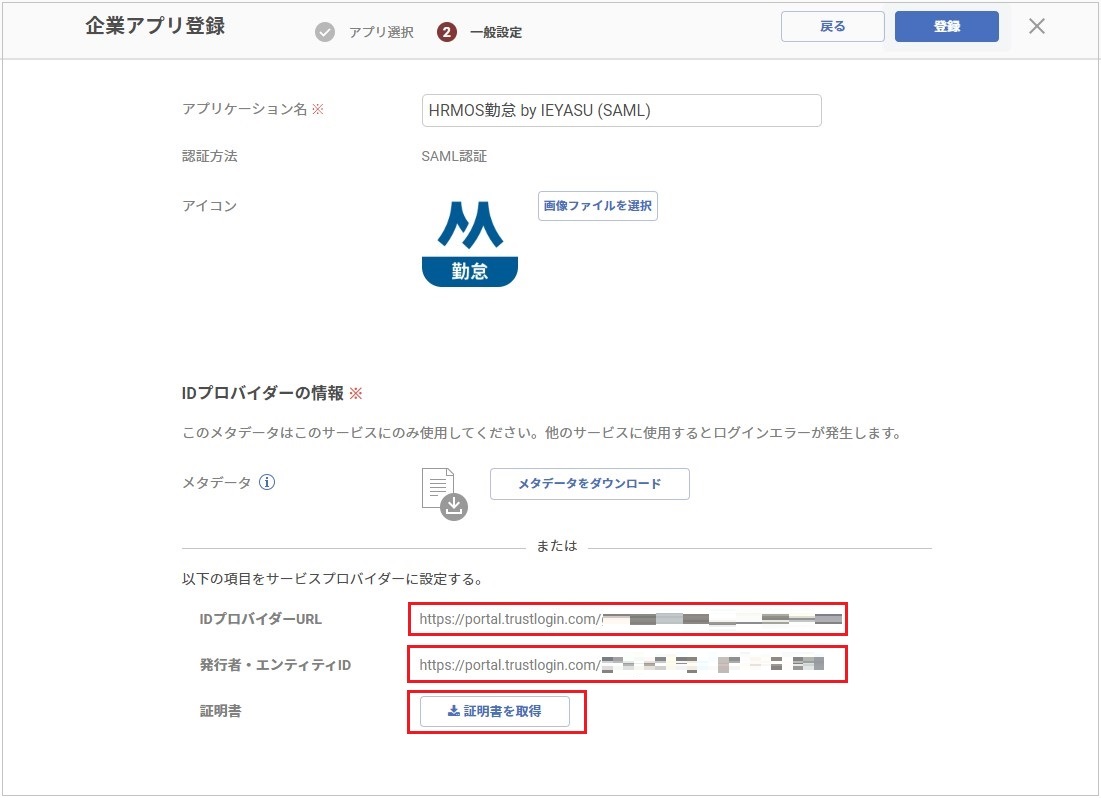Click the 一般設定 step label
The height and width of the screenshot is (798, 1101).
[x=496, y=32]
